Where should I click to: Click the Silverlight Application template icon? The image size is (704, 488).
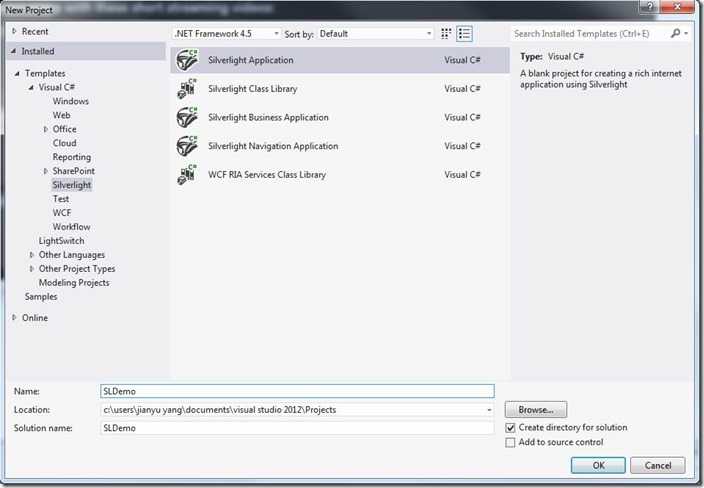(187, 60)
